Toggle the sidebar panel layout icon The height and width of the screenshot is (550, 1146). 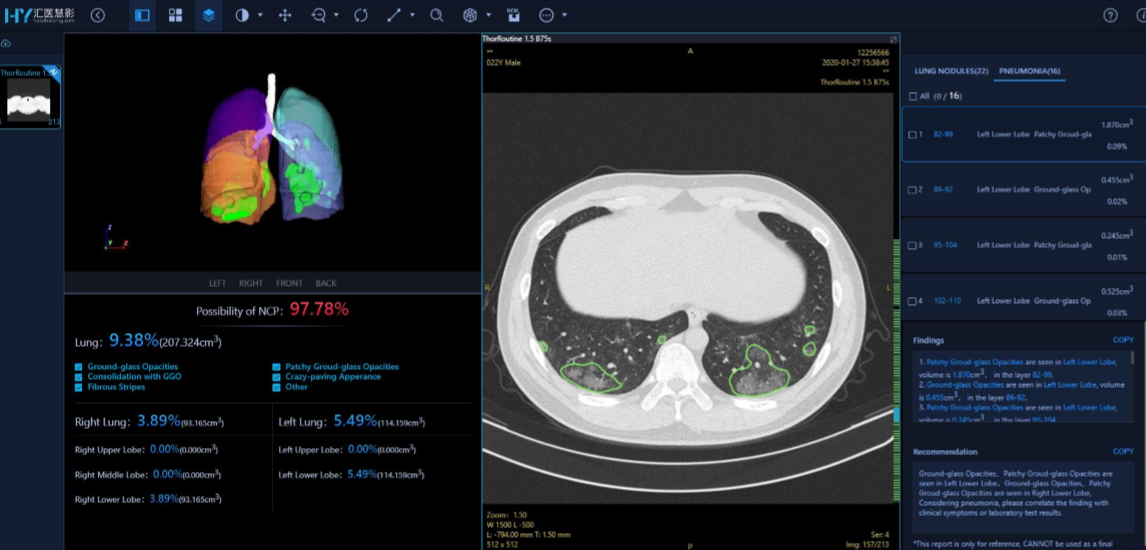pos(142,15)
